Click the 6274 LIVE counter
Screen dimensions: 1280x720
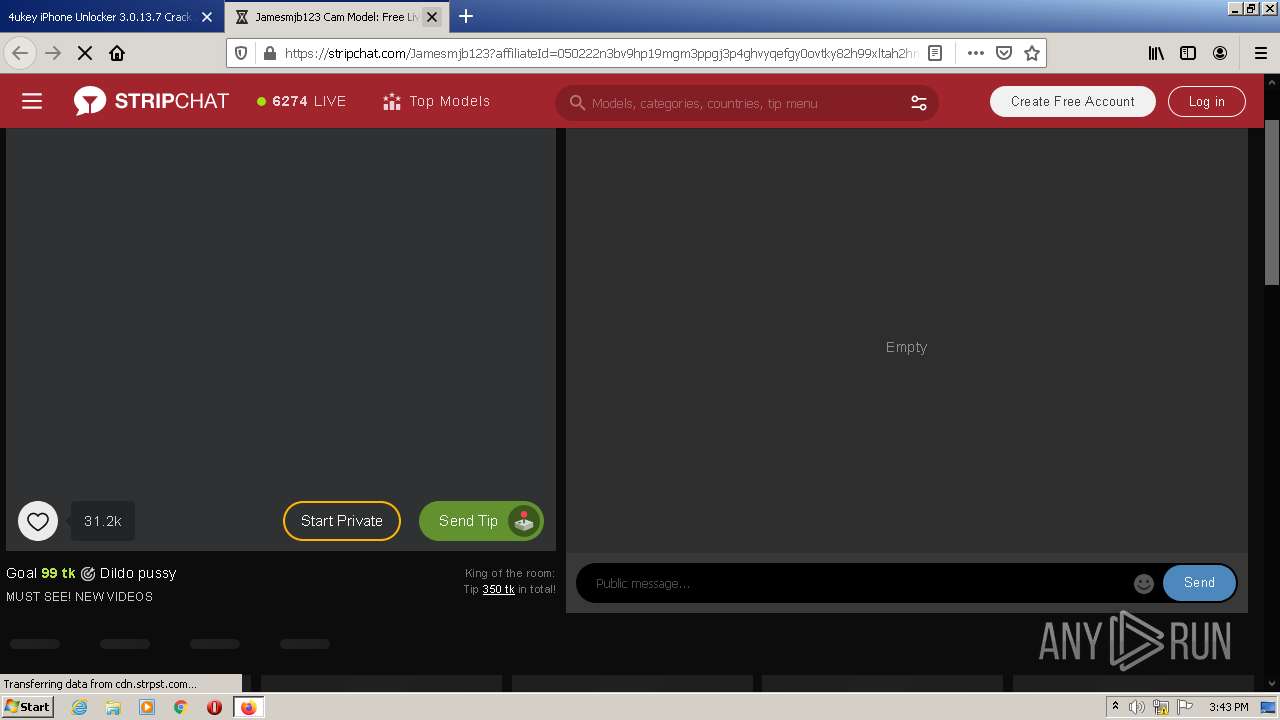pos(301,101)
